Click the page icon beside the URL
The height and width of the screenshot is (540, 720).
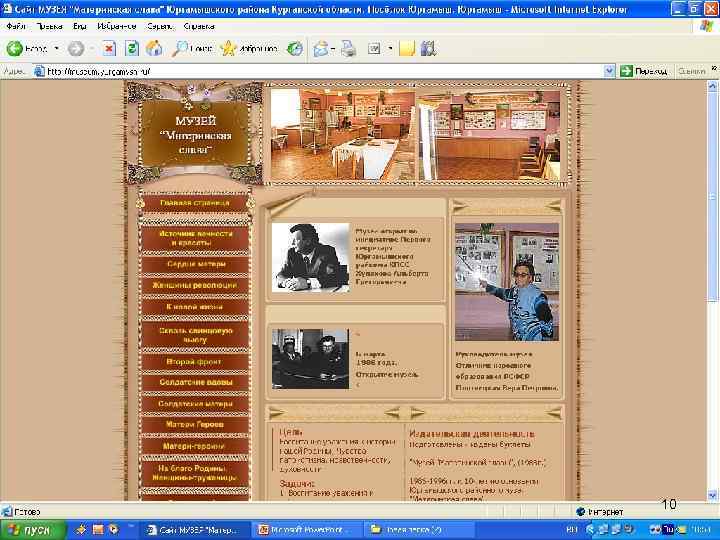[39, 71]
